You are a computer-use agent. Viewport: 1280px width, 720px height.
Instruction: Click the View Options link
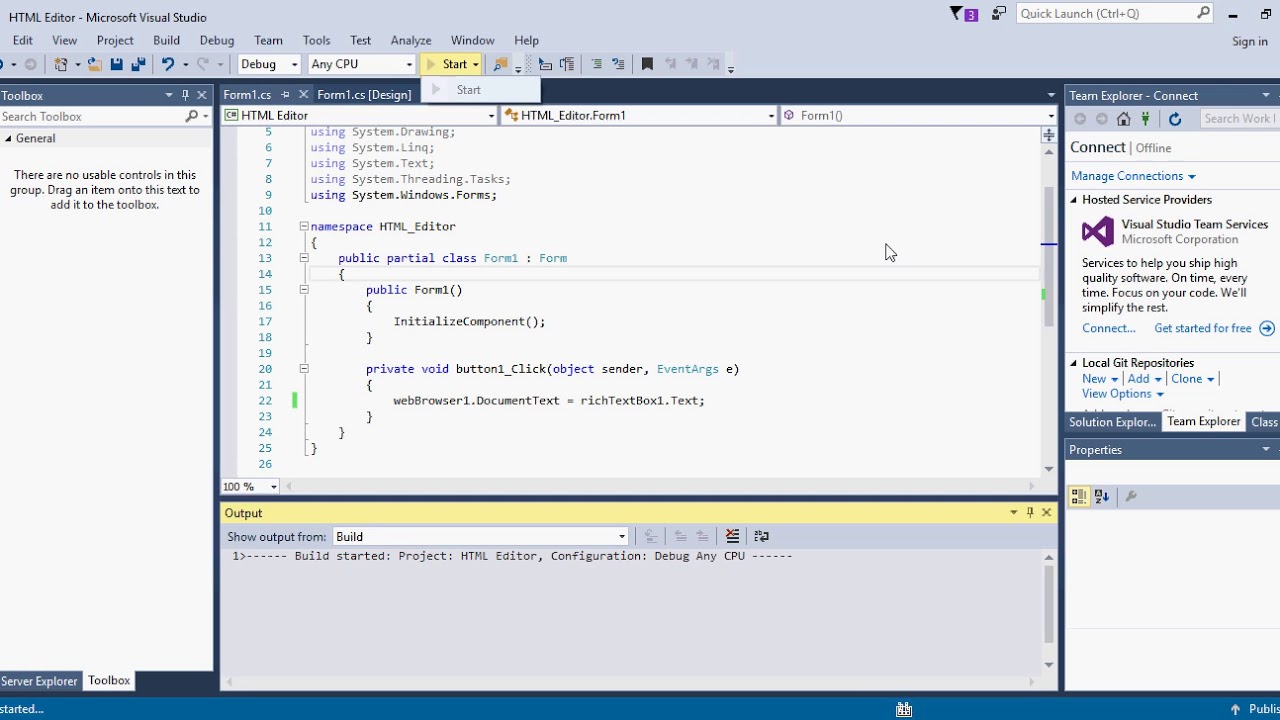(1116, 394)
